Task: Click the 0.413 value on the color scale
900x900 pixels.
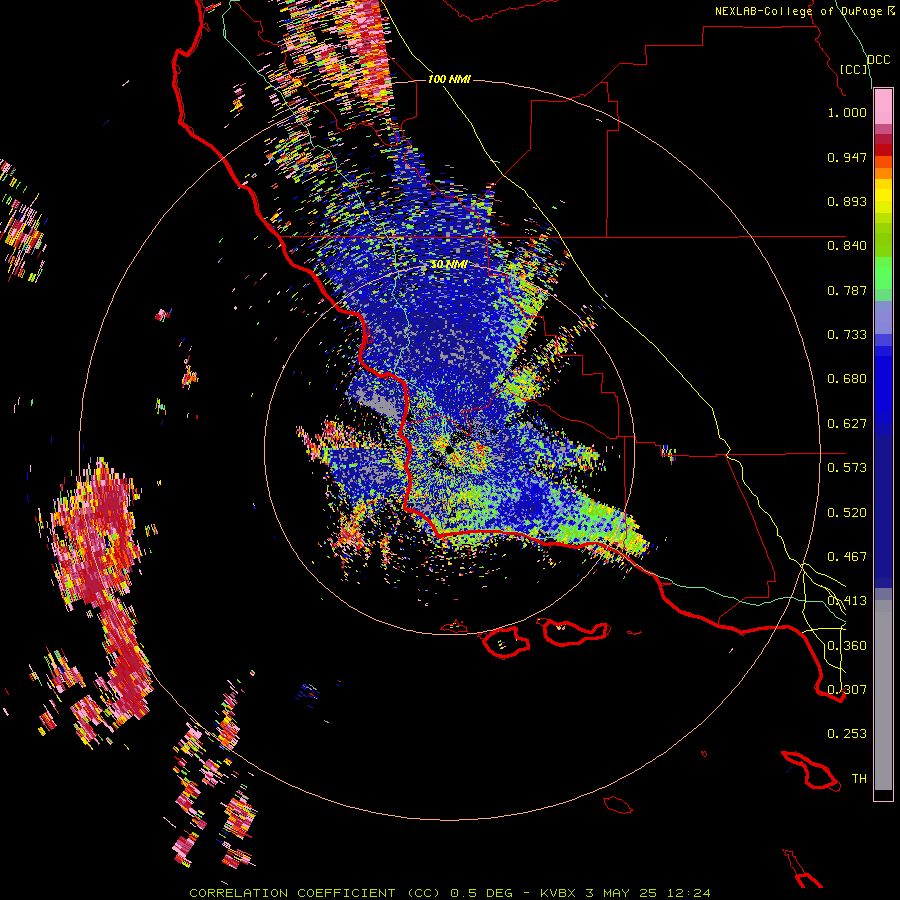Action: pyautogui.click(x=847, y=601)
